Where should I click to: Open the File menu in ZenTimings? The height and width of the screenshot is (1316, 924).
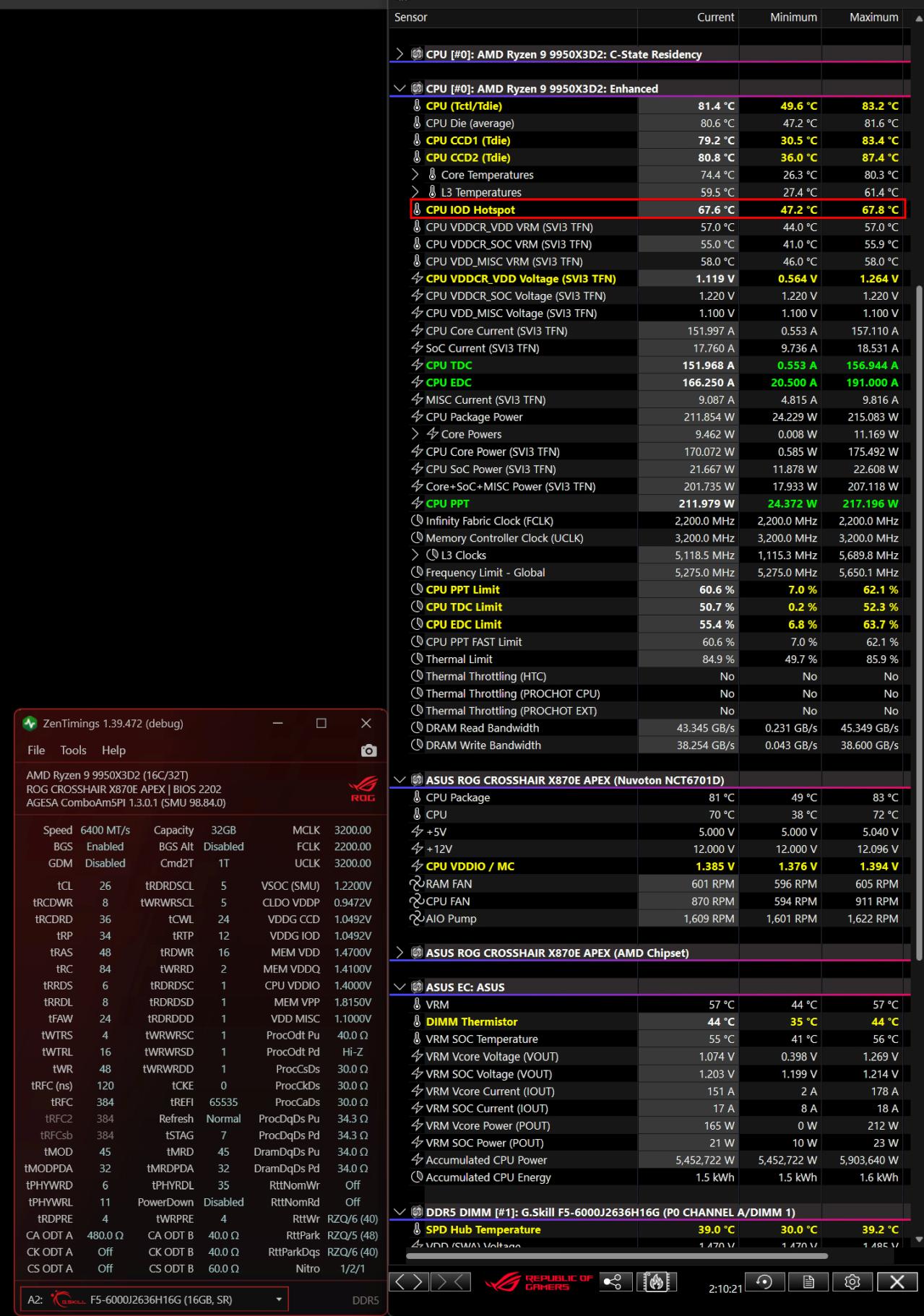[x=36, y=750]
